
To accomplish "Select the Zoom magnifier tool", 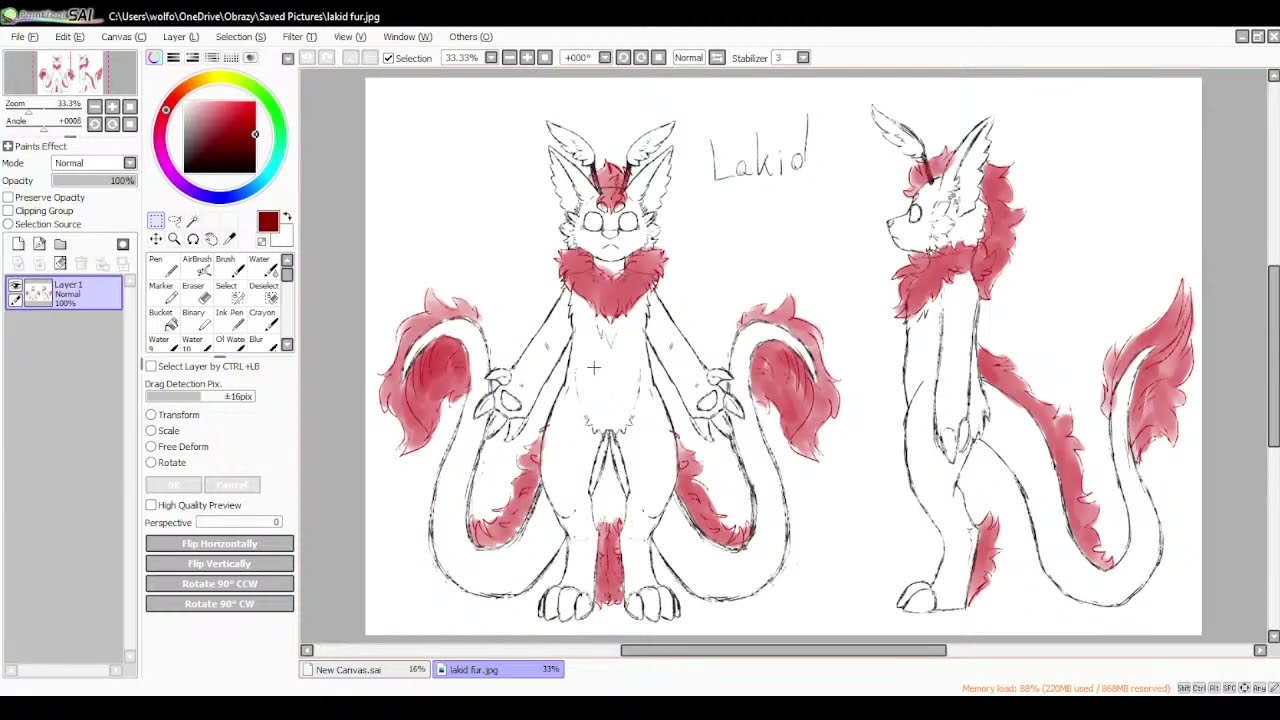I will [x=174, y=239].
